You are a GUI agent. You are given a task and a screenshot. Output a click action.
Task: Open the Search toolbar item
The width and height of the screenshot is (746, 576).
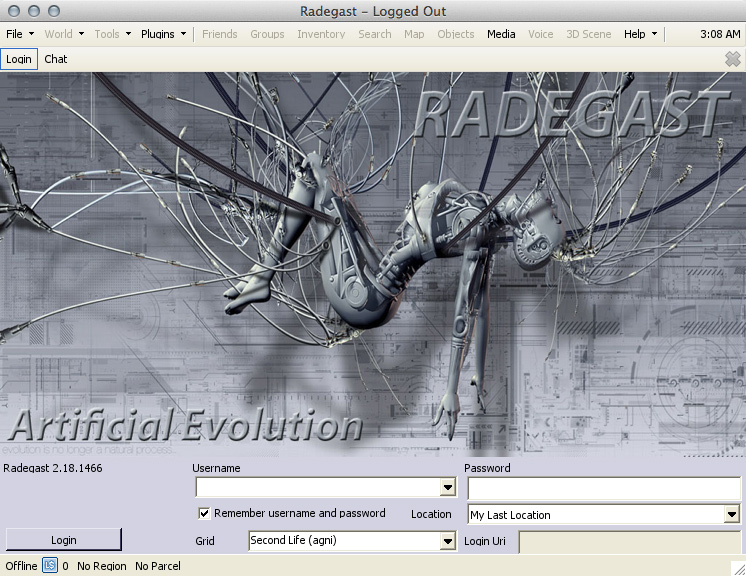tap(375, 34)
